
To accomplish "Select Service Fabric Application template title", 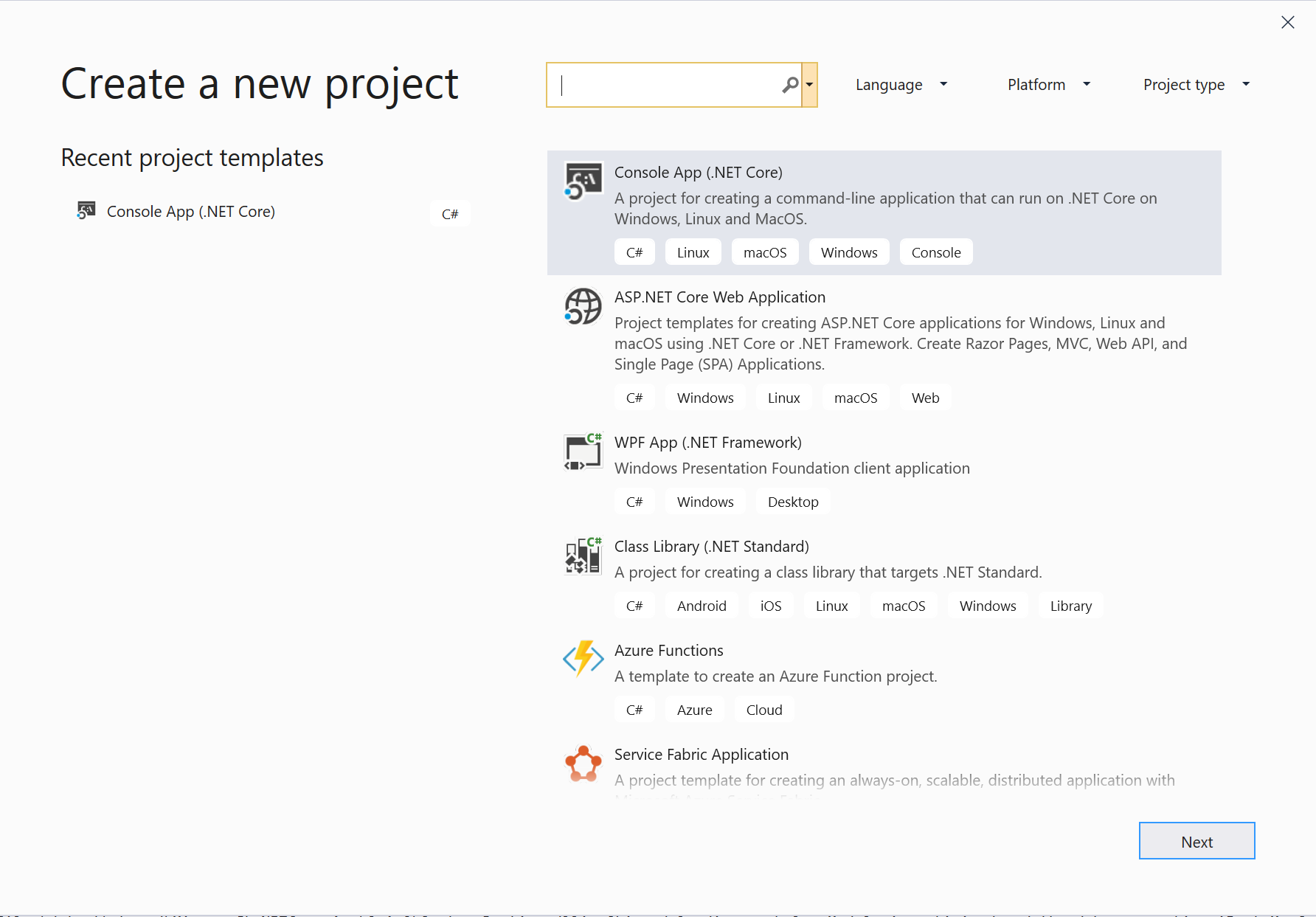I will coord(702,755).
